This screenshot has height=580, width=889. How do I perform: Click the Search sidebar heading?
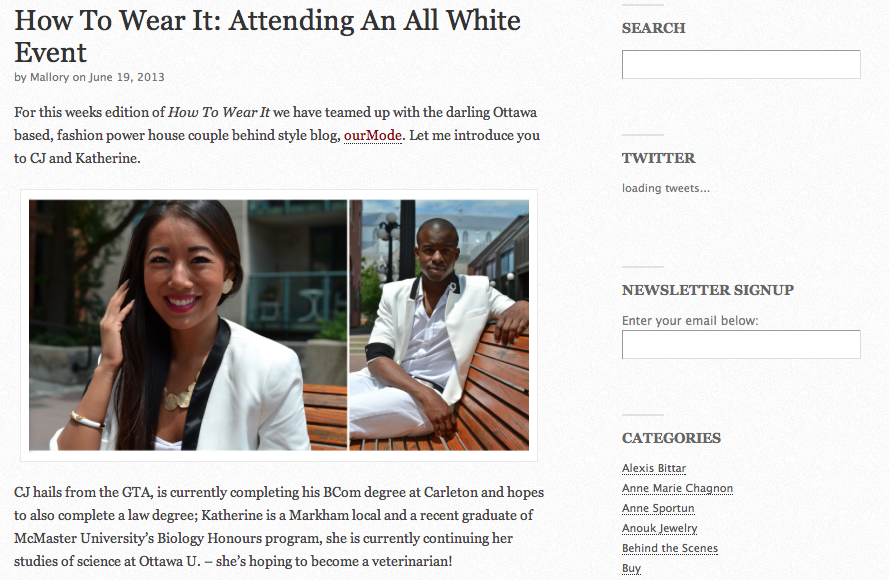click(x=654, y=28)
